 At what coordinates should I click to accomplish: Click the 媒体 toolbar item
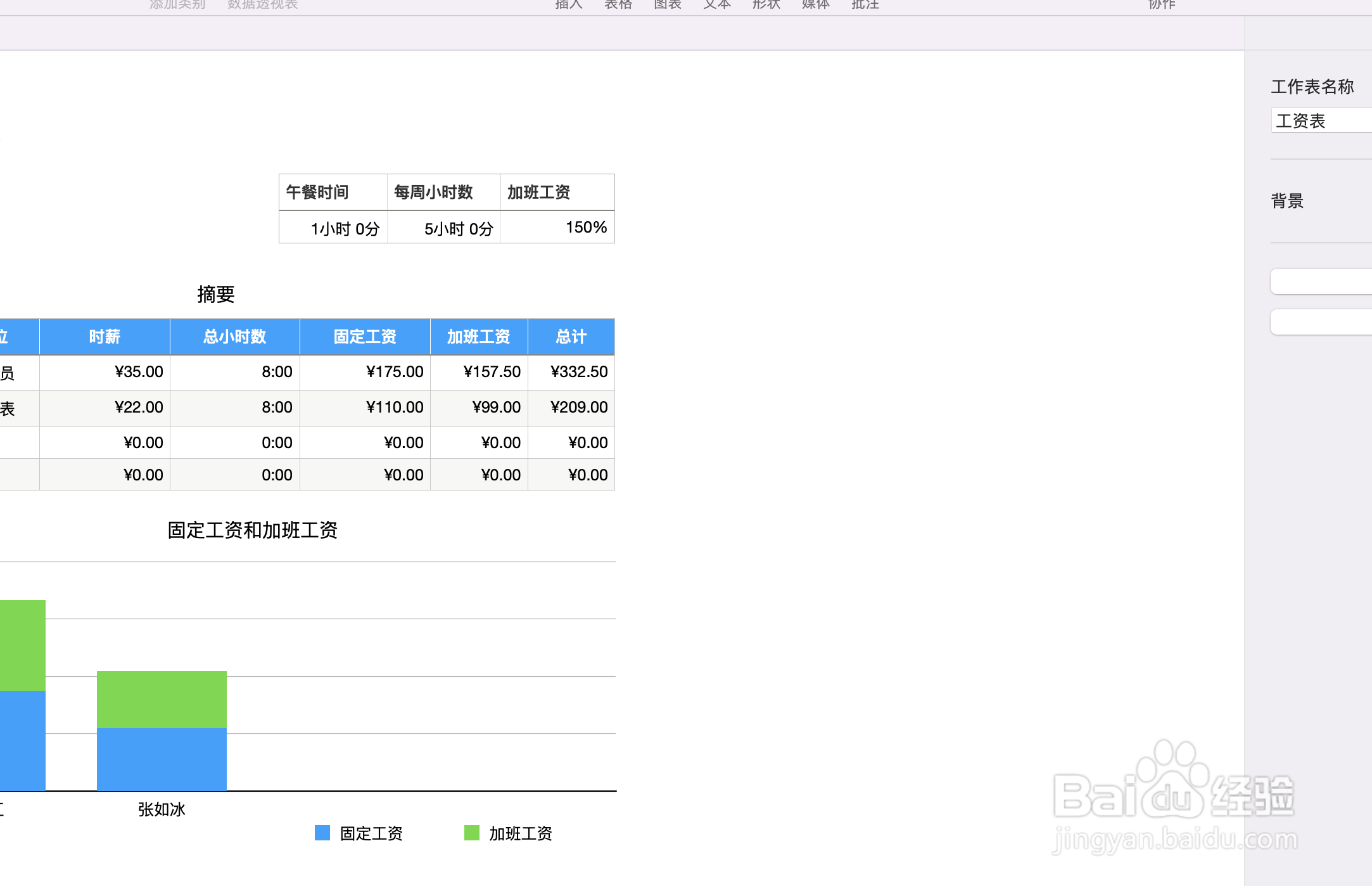[815, 4]
